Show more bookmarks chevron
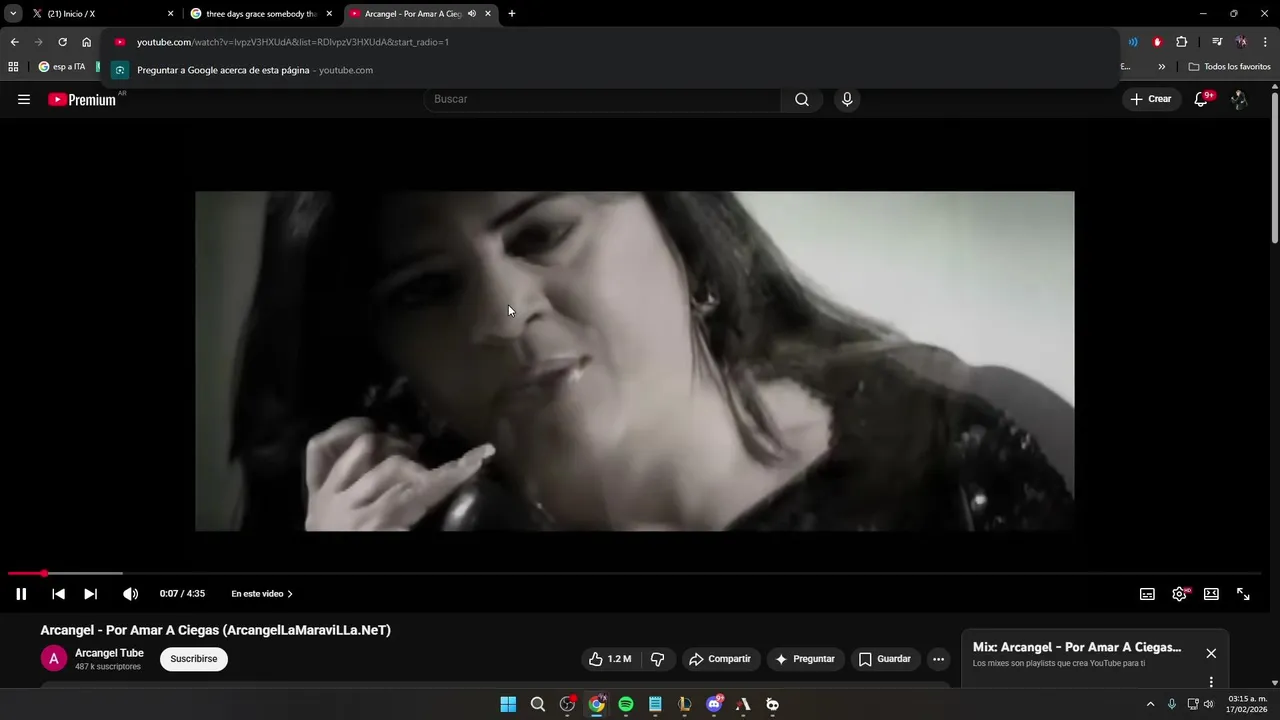1280x720 pixels. tap(1162, 67)
